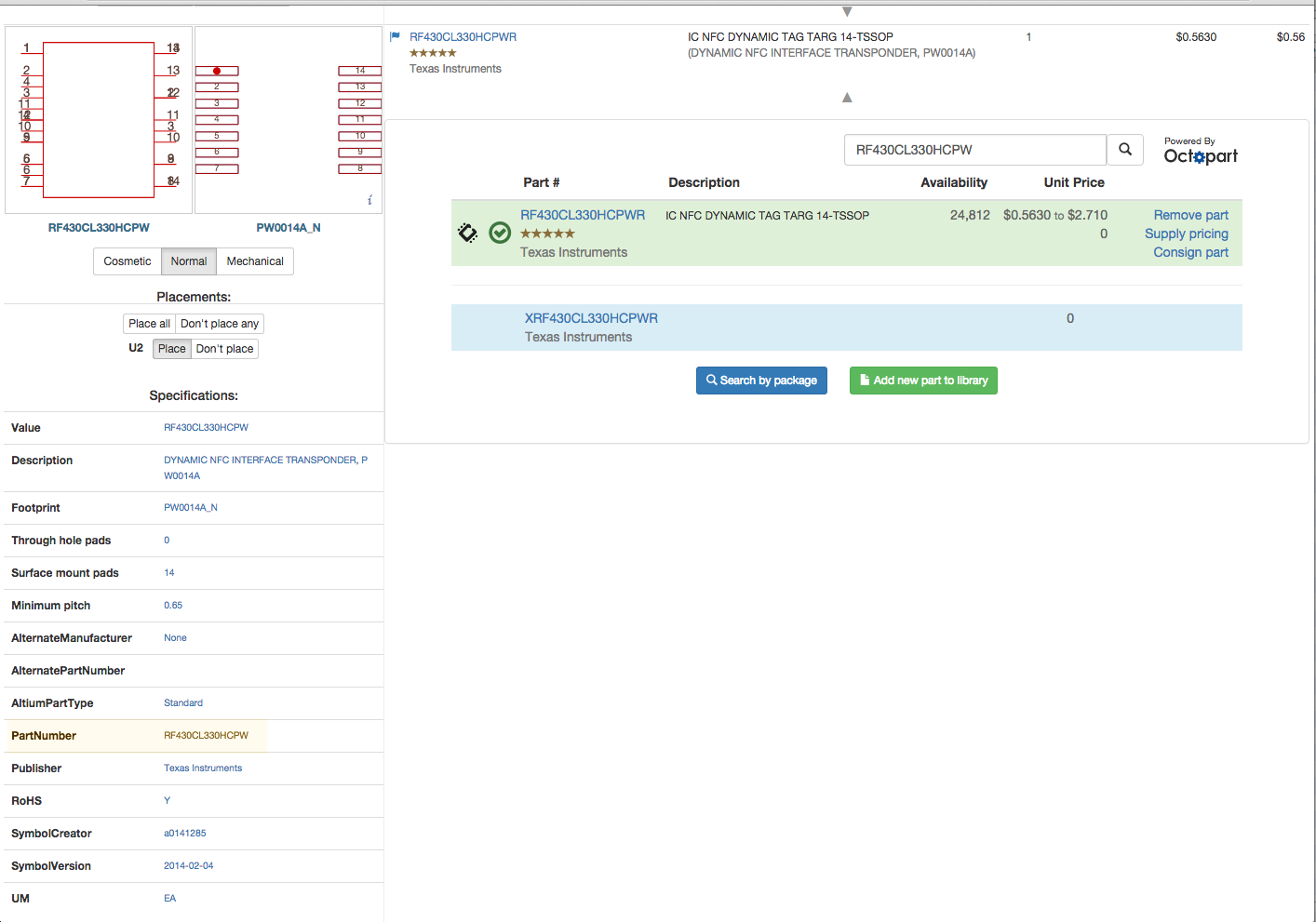Switch to Cosmetic view
Viewport: 1316px width, 922px height.
[128, 261]
